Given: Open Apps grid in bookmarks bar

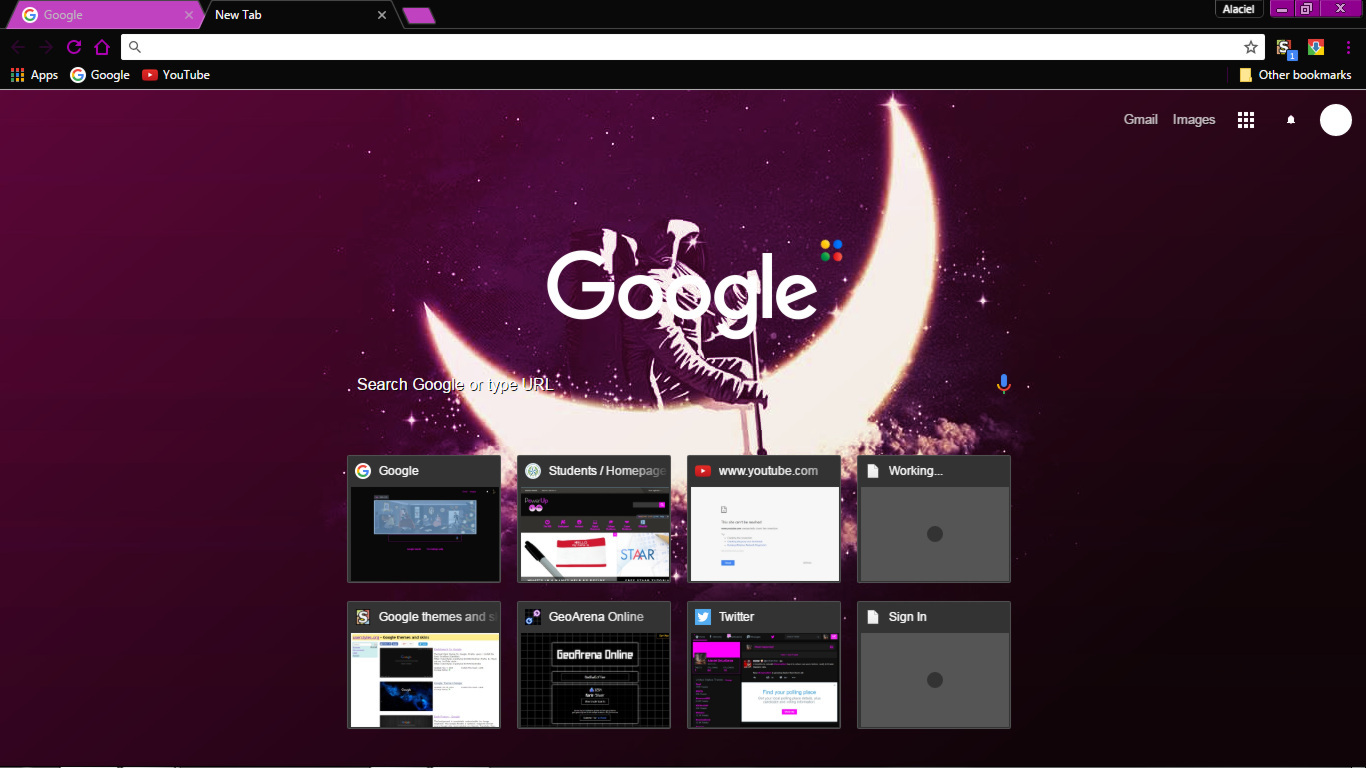Looking at the screenshot, I should 34,75.
